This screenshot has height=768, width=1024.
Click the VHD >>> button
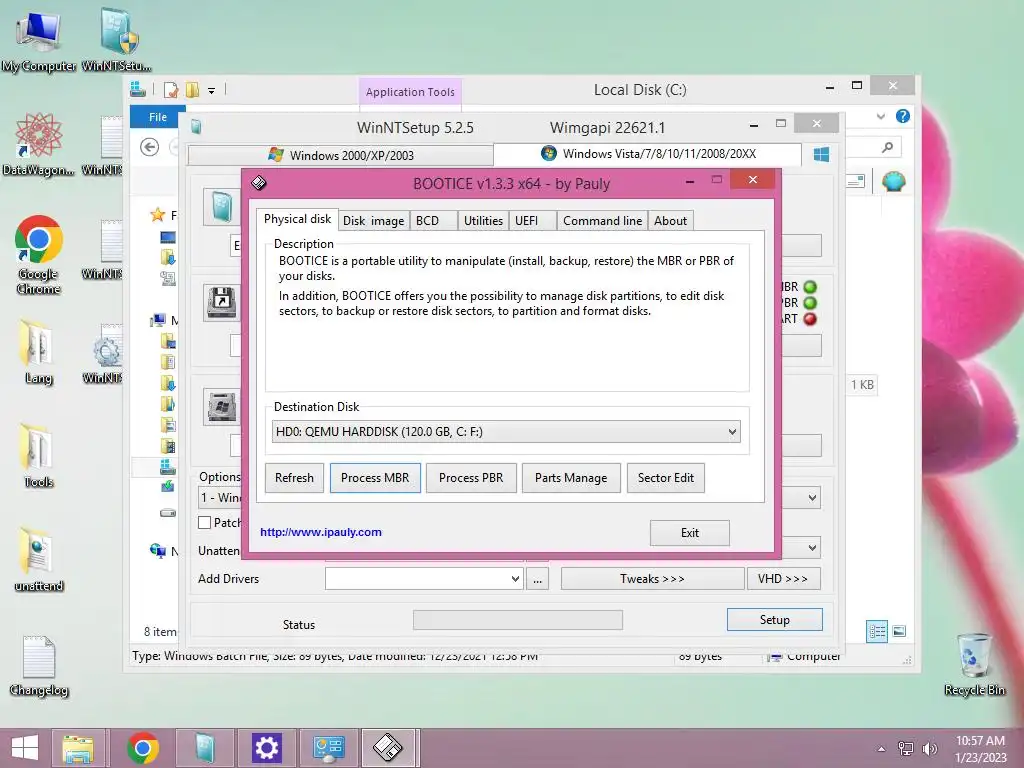coord(783,579)
